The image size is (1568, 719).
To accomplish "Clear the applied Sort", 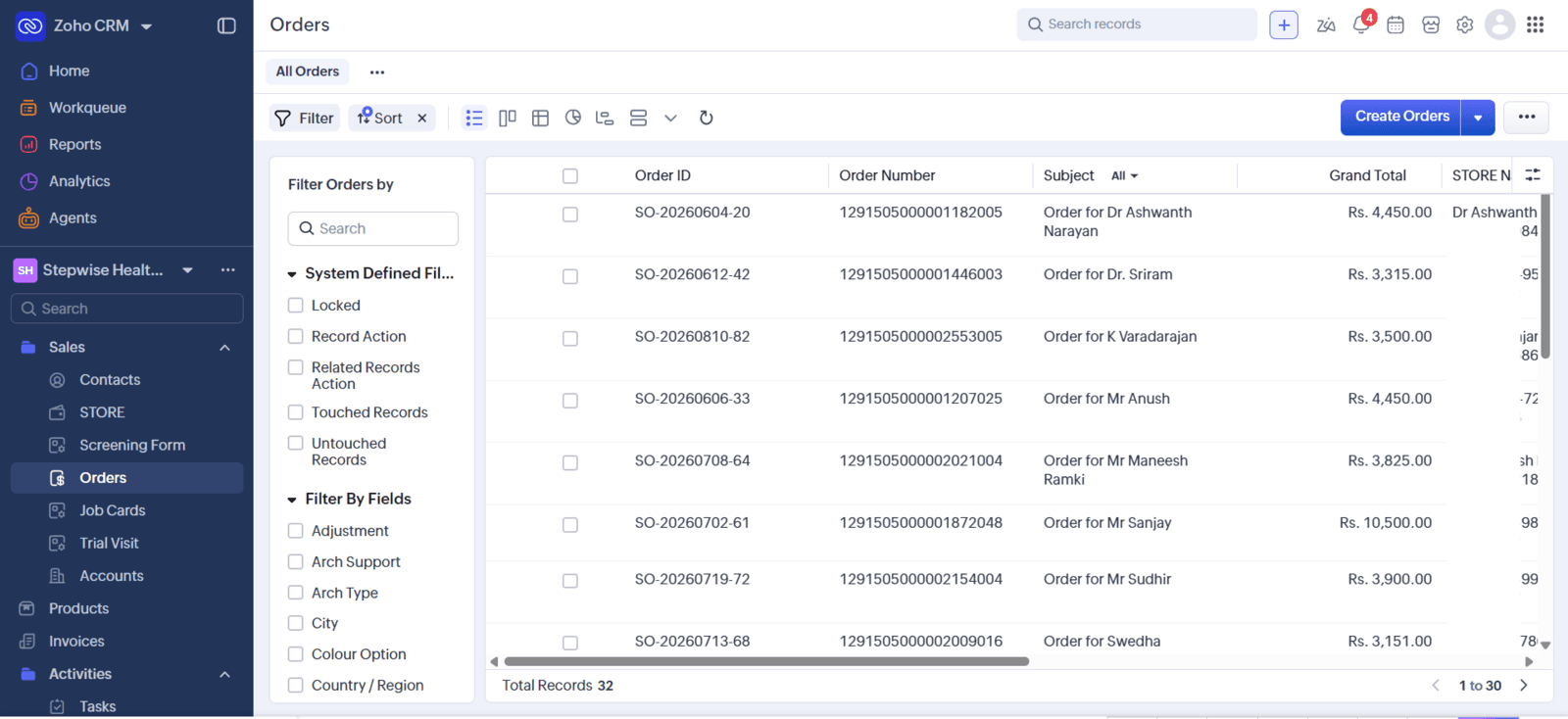I will pos(422,118).
